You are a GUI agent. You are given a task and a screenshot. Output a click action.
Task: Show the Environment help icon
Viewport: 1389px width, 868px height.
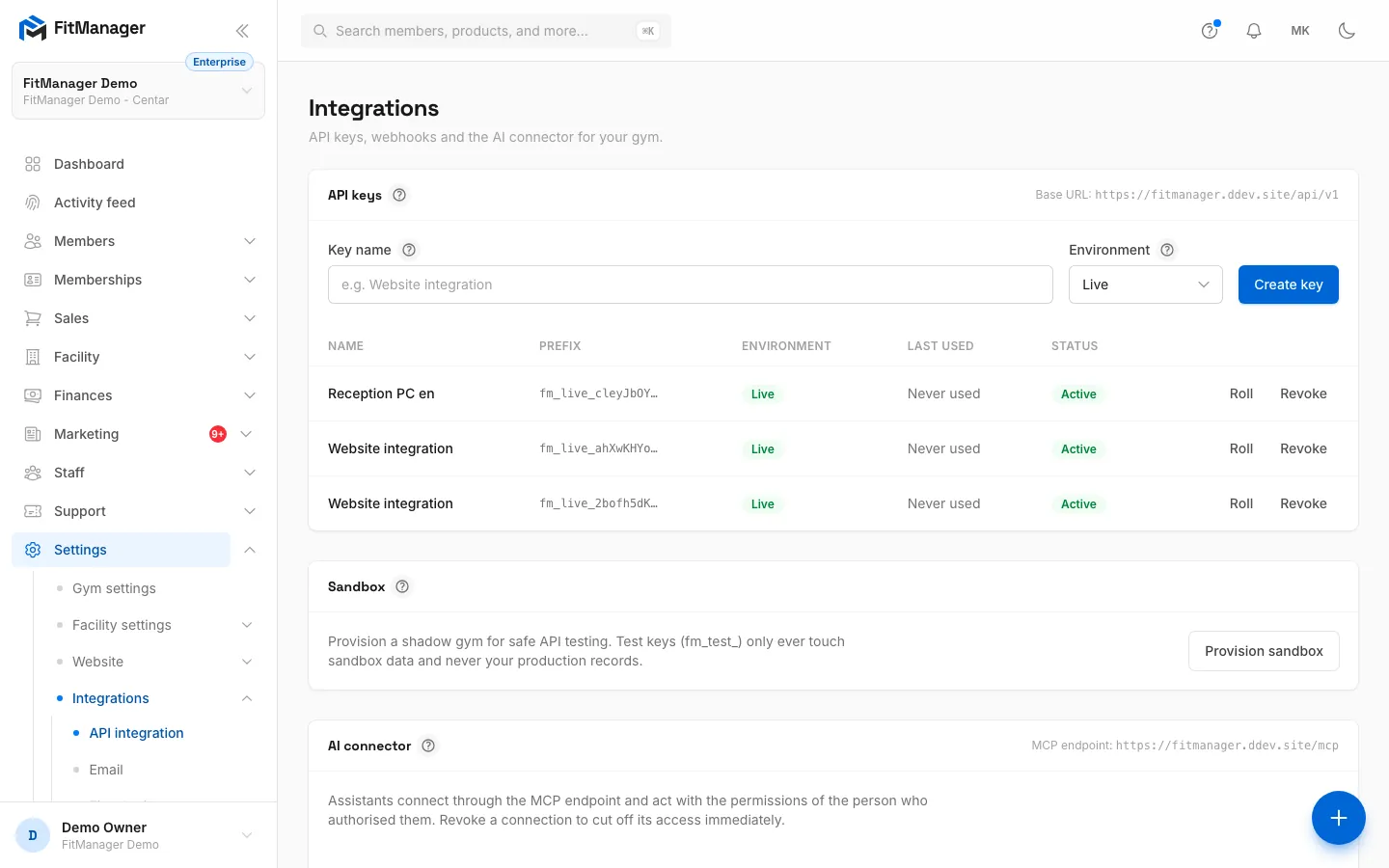1167,250
